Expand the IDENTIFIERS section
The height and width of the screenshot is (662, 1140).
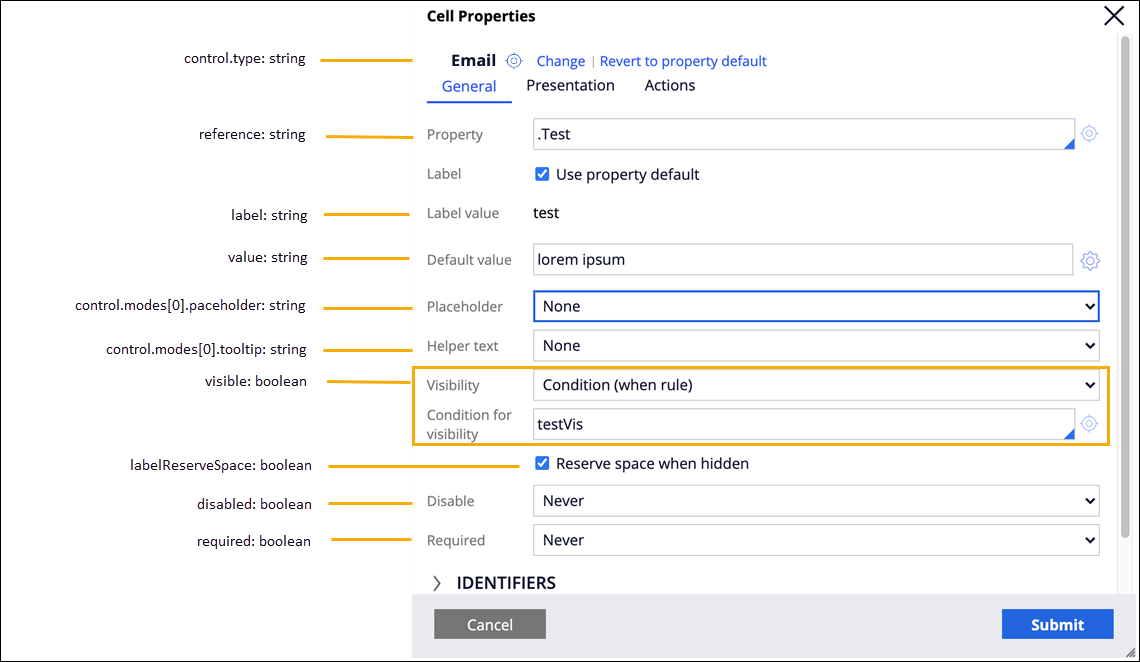point(437,583)
